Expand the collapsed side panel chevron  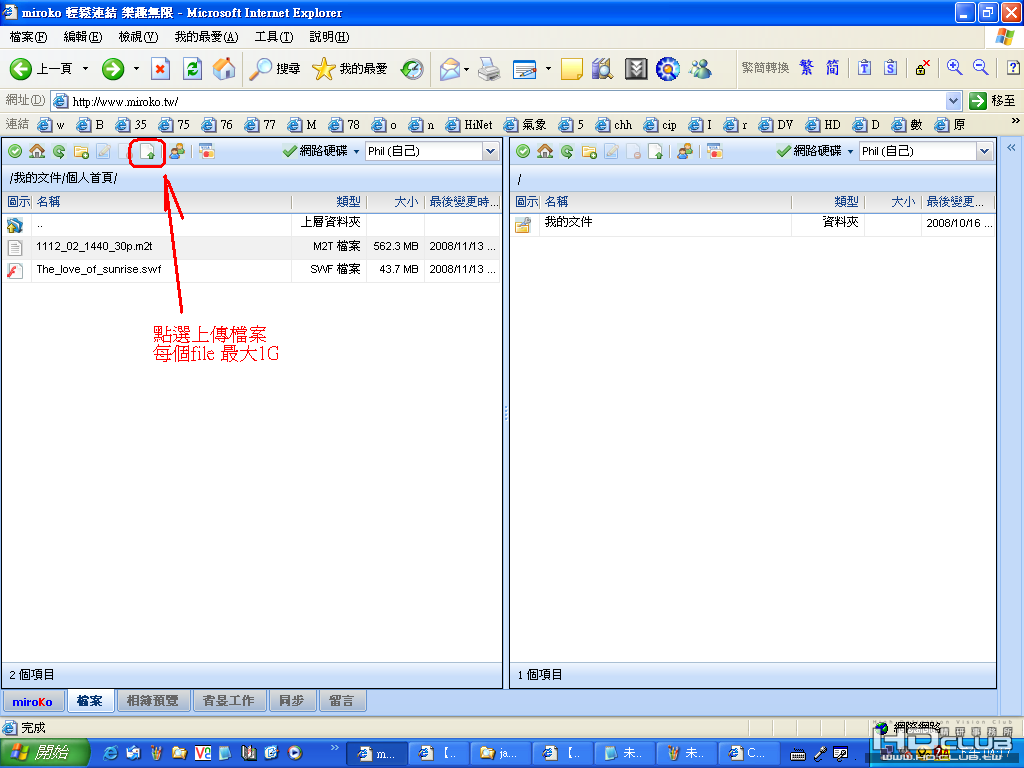[x=1011, y=148]
